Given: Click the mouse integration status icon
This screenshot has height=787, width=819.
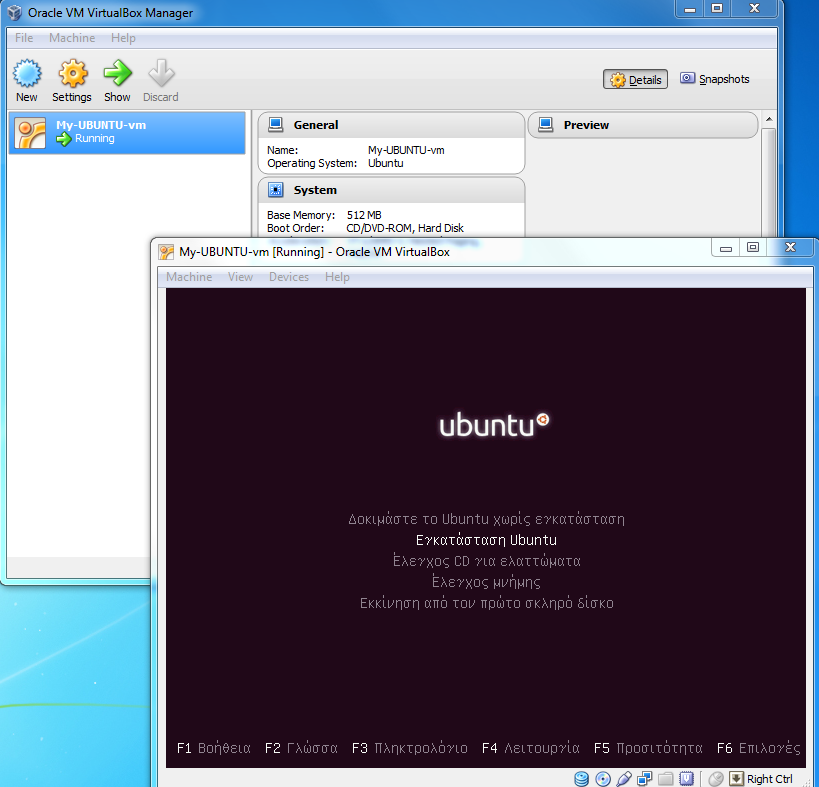Looking at the screenshot, I should [x=716, y=779].
